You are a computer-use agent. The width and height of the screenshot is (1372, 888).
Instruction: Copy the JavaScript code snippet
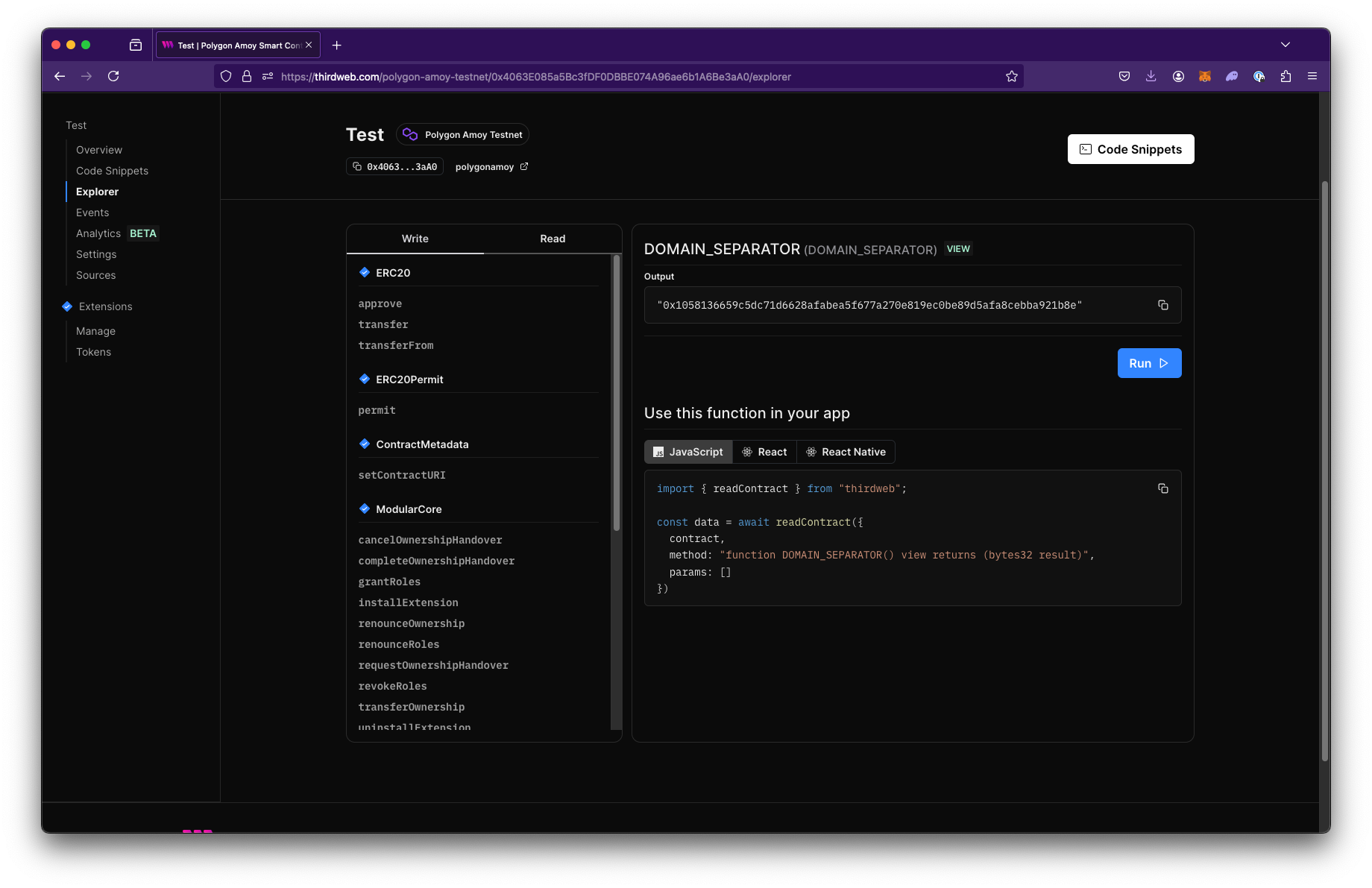(x=1162, y=488)
